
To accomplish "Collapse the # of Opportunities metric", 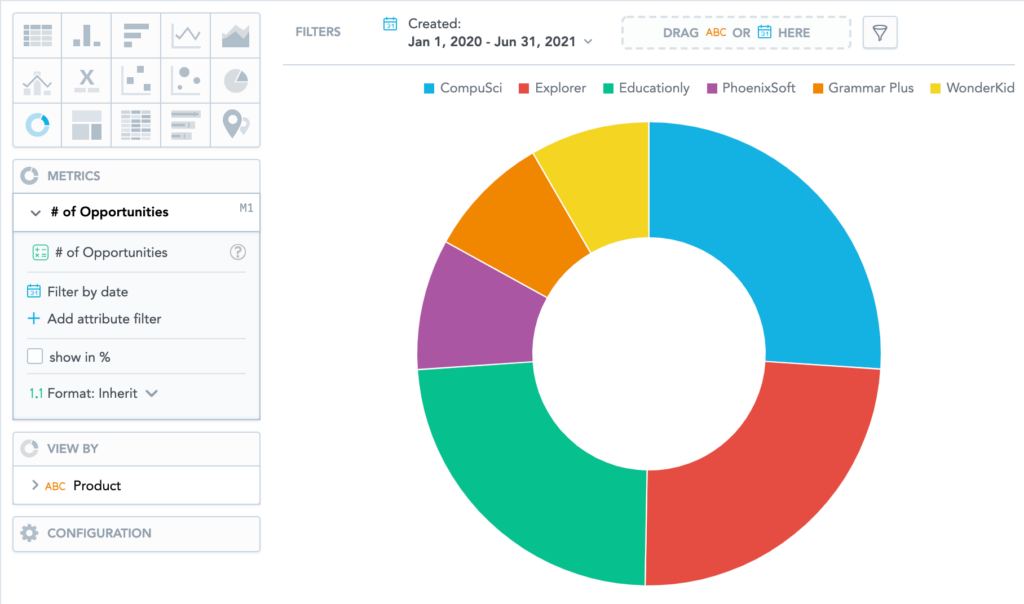I will (35, 212).
